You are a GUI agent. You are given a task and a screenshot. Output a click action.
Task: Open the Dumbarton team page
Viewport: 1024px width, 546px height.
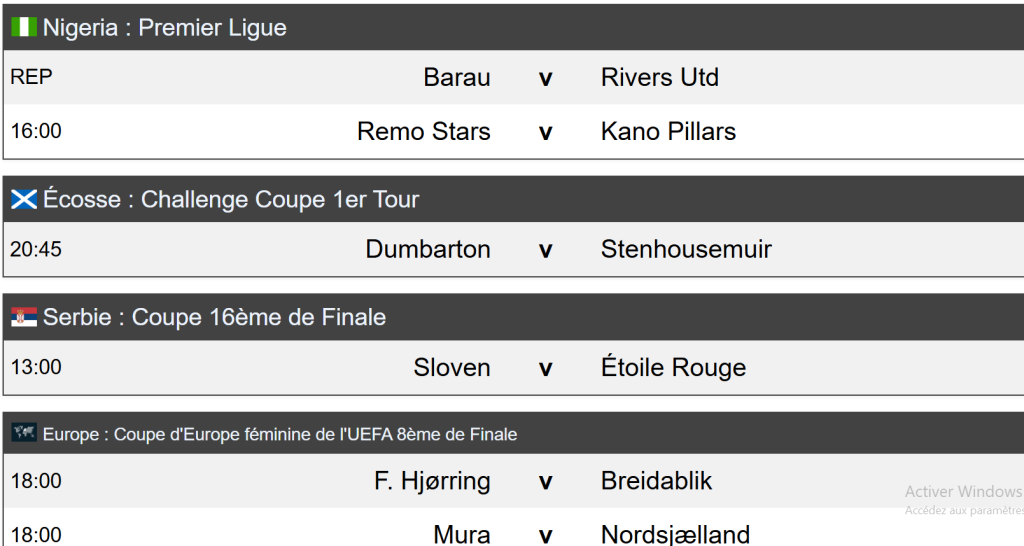coord(428,249)
